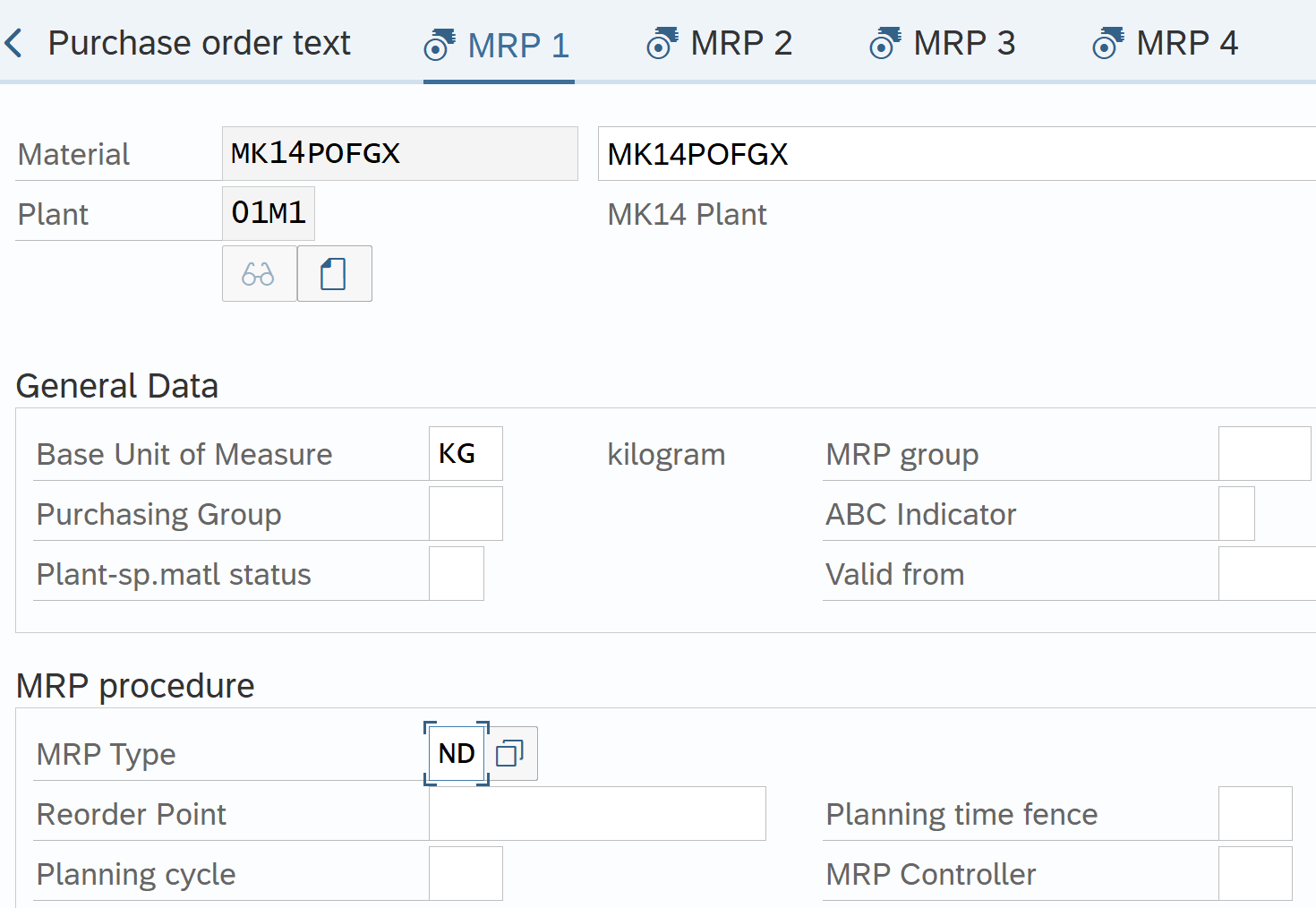Open the MRP 2 tab

coord(740,43)
